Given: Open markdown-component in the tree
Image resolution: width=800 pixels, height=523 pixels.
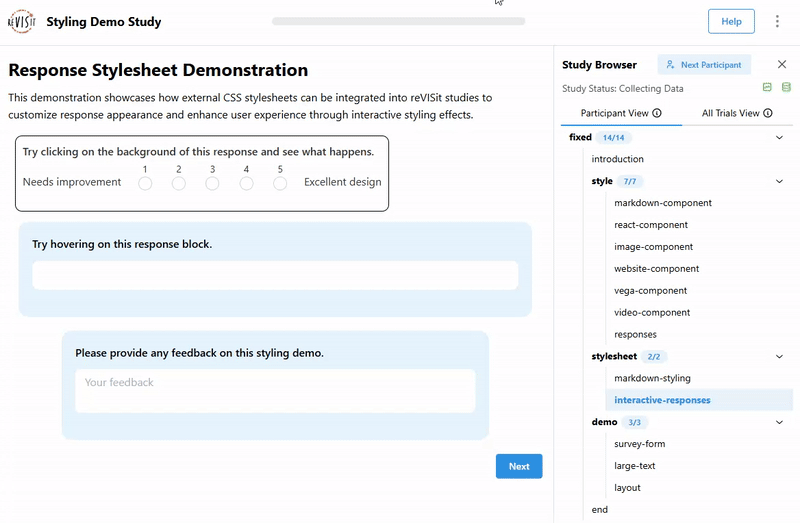Looking at the screenshot, I should [x=663, y=203].
